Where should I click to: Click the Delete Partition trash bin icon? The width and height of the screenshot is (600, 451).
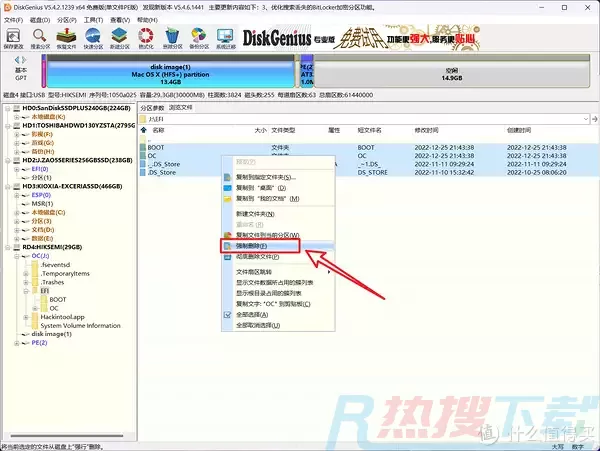[173, 36]
